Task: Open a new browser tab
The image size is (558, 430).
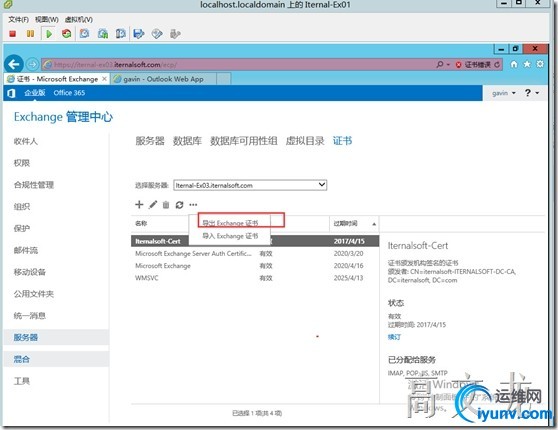Action: click(223, 79)
